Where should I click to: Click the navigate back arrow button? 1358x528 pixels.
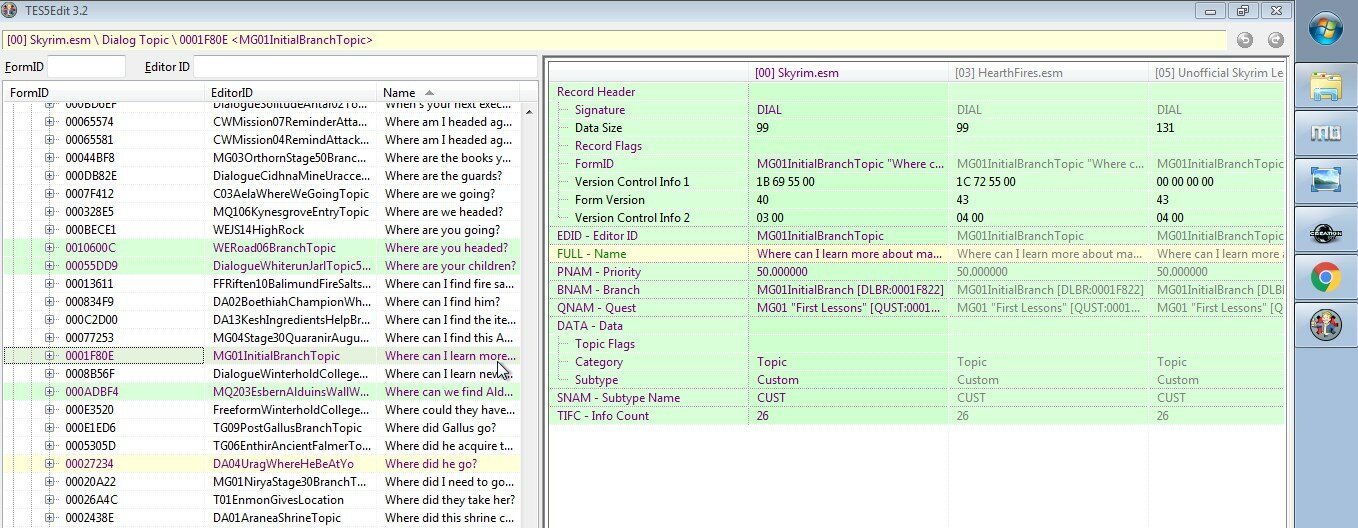(1245, 40)
